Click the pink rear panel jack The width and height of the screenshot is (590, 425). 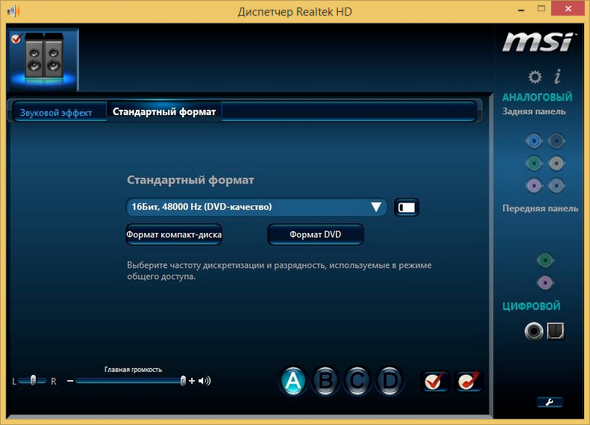coord(534,186)
